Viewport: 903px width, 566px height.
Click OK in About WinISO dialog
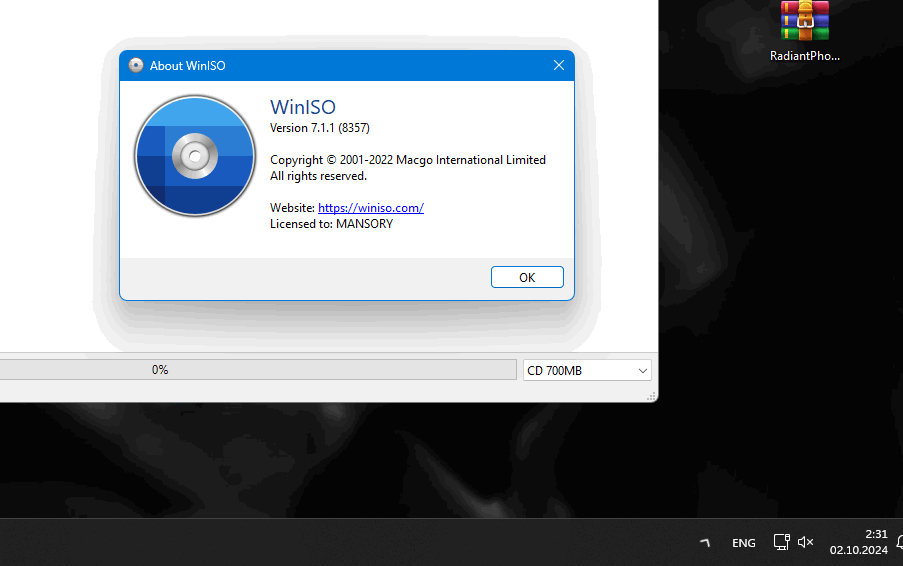tap(527, 277)
